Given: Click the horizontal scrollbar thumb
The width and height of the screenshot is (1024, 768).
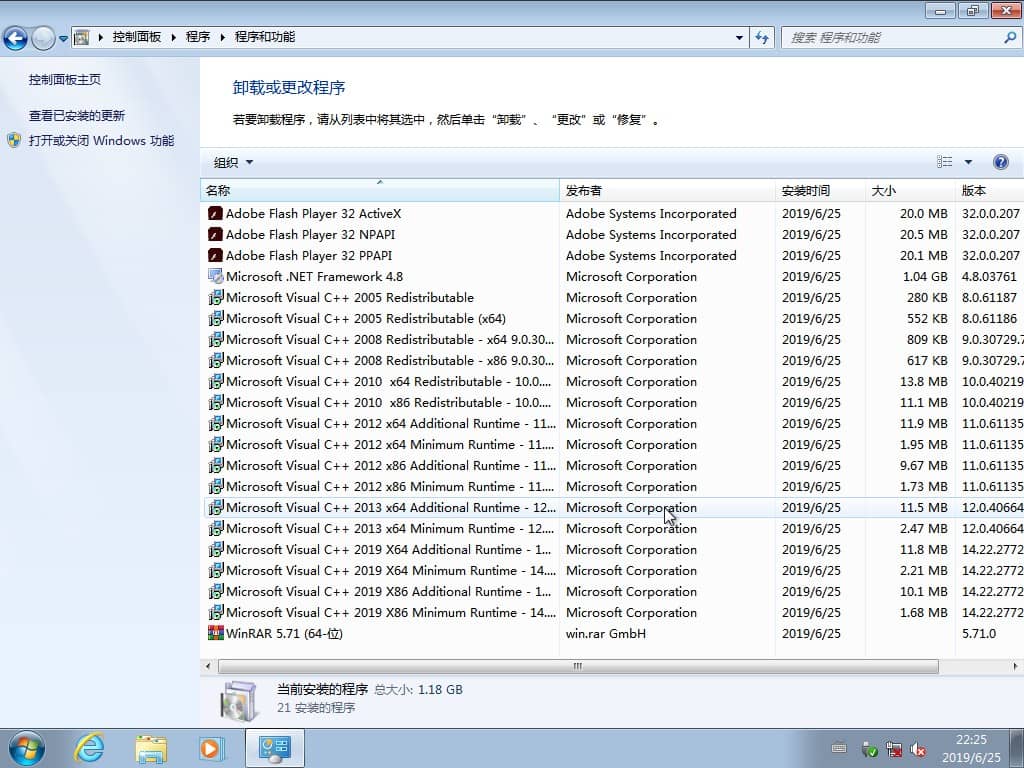Looking at the screenshot, I should (x=578, y=666).
